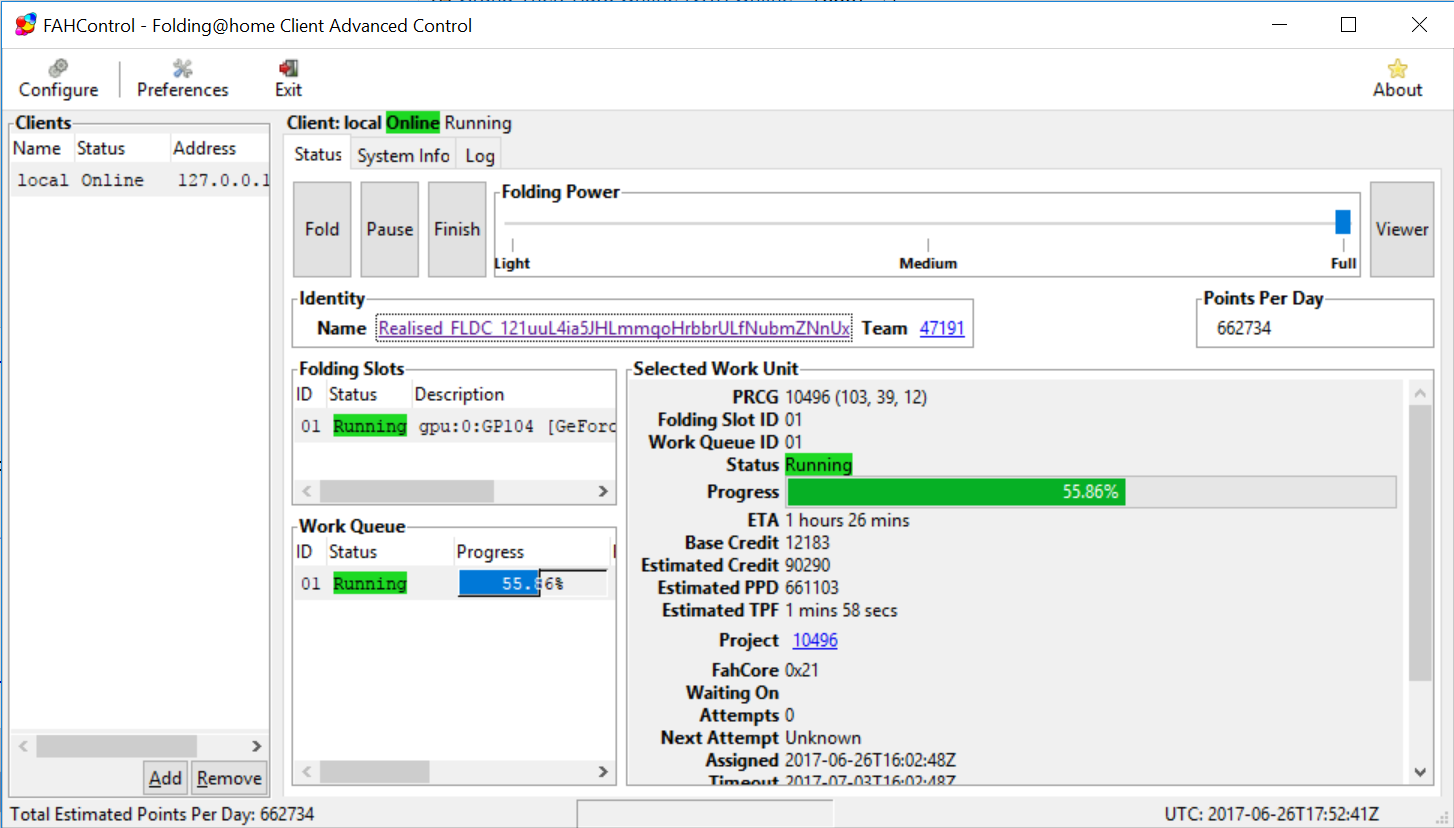Click the Add client button
1454x828 pixels.
[165, 778]
